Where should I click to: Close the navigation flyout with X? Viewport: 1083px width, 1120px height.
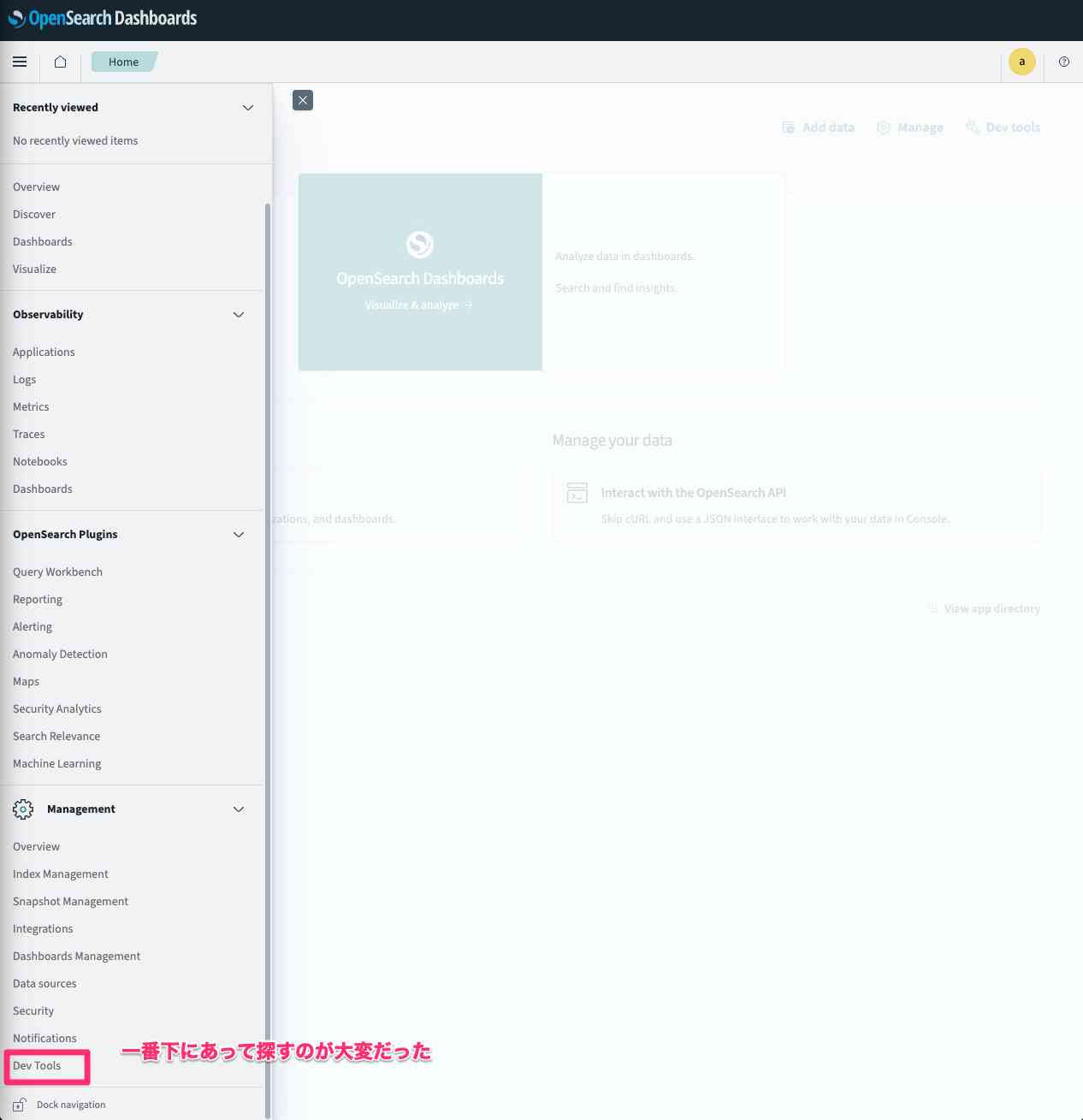[x=303, y=100]
